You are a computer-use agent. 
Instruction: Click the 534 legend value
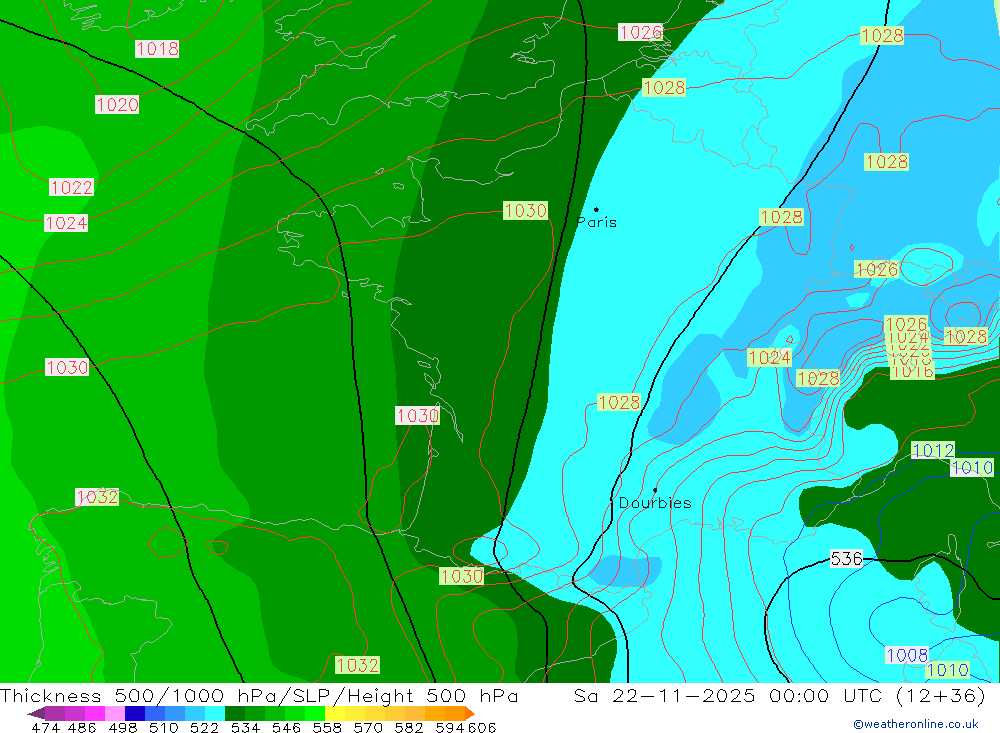[x=245, y=727]
